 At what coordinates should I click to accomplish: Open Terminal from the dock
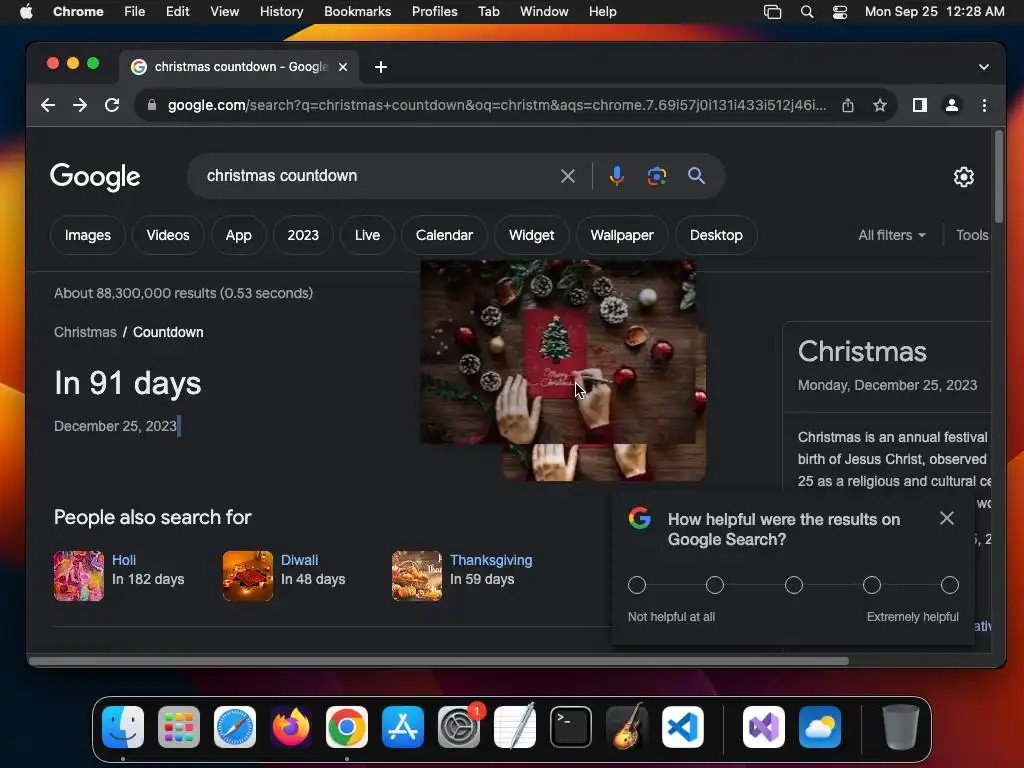[571, 727]
